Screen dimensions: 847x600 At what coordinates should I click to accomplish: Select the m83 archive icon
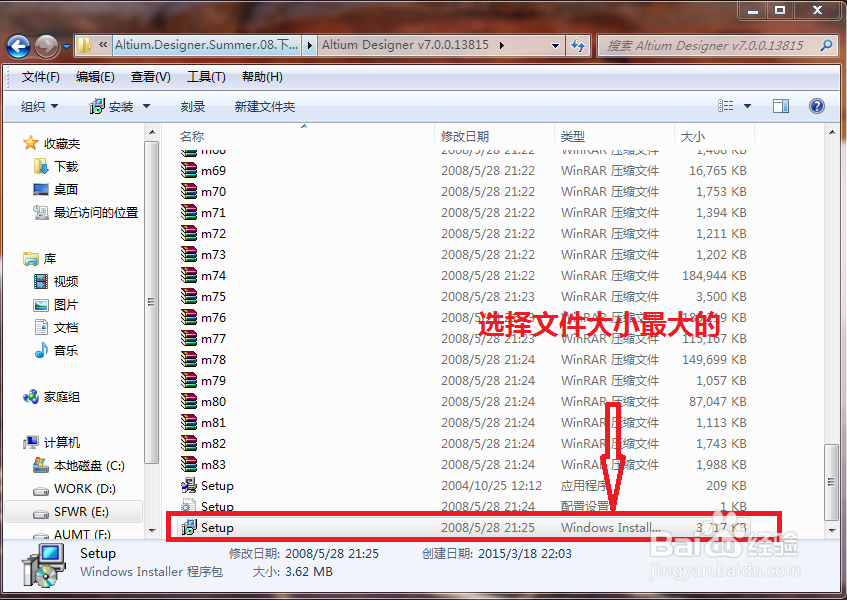click(189, 464)
